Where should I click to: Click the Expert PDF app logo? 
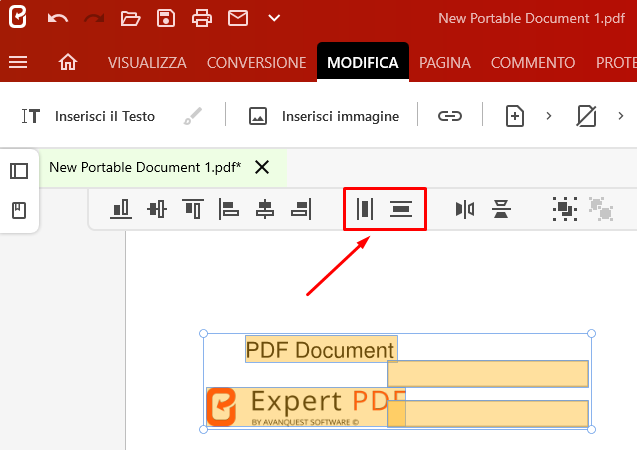18,17
